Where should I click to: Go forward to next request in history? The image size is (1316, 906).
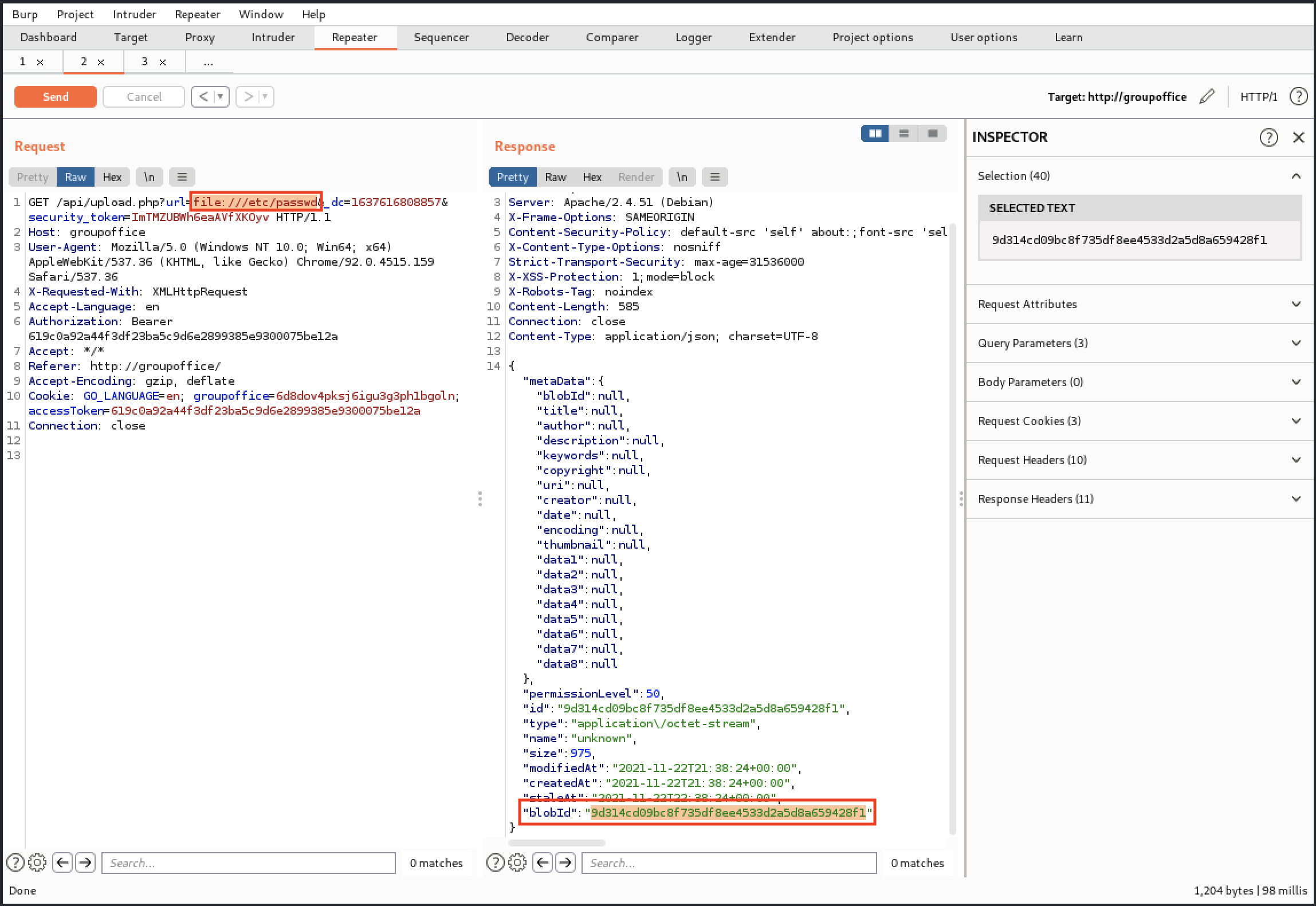(x=248, y=97)
